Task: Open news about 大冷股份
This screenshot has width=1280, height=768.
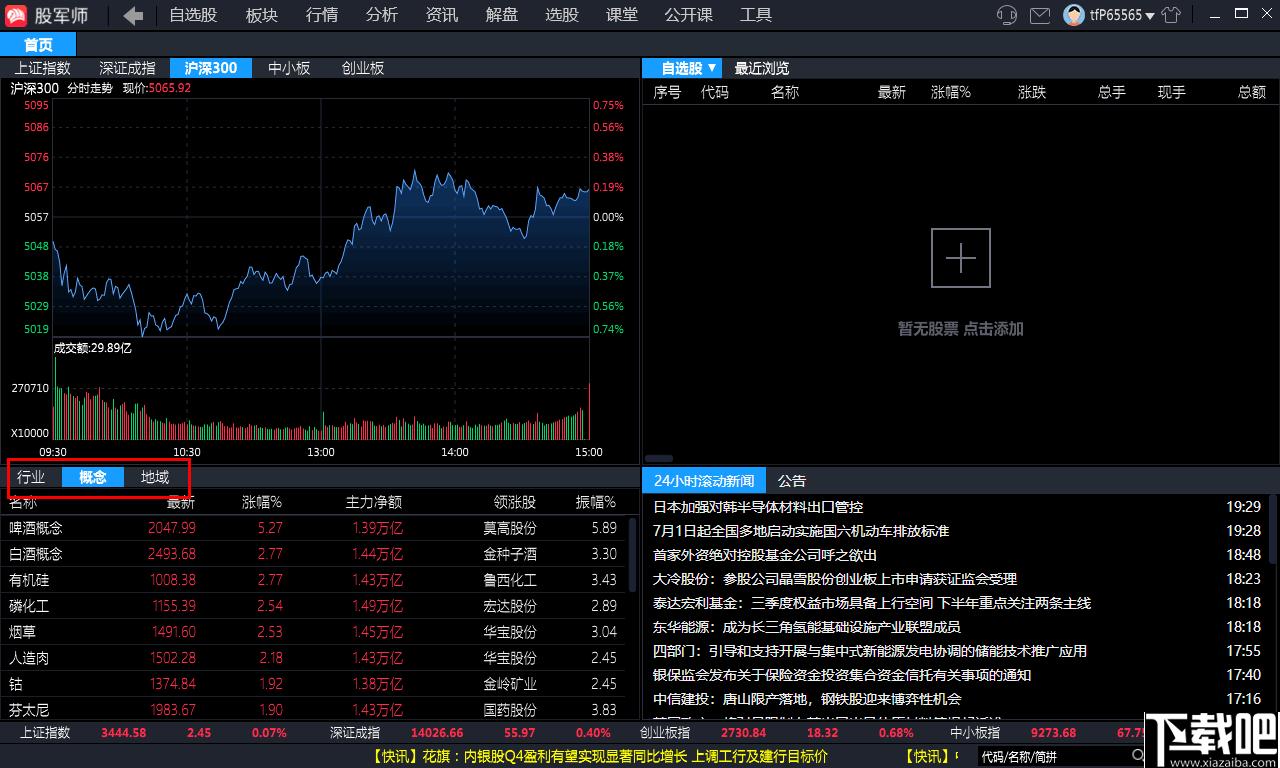Action: click(834, 579)
